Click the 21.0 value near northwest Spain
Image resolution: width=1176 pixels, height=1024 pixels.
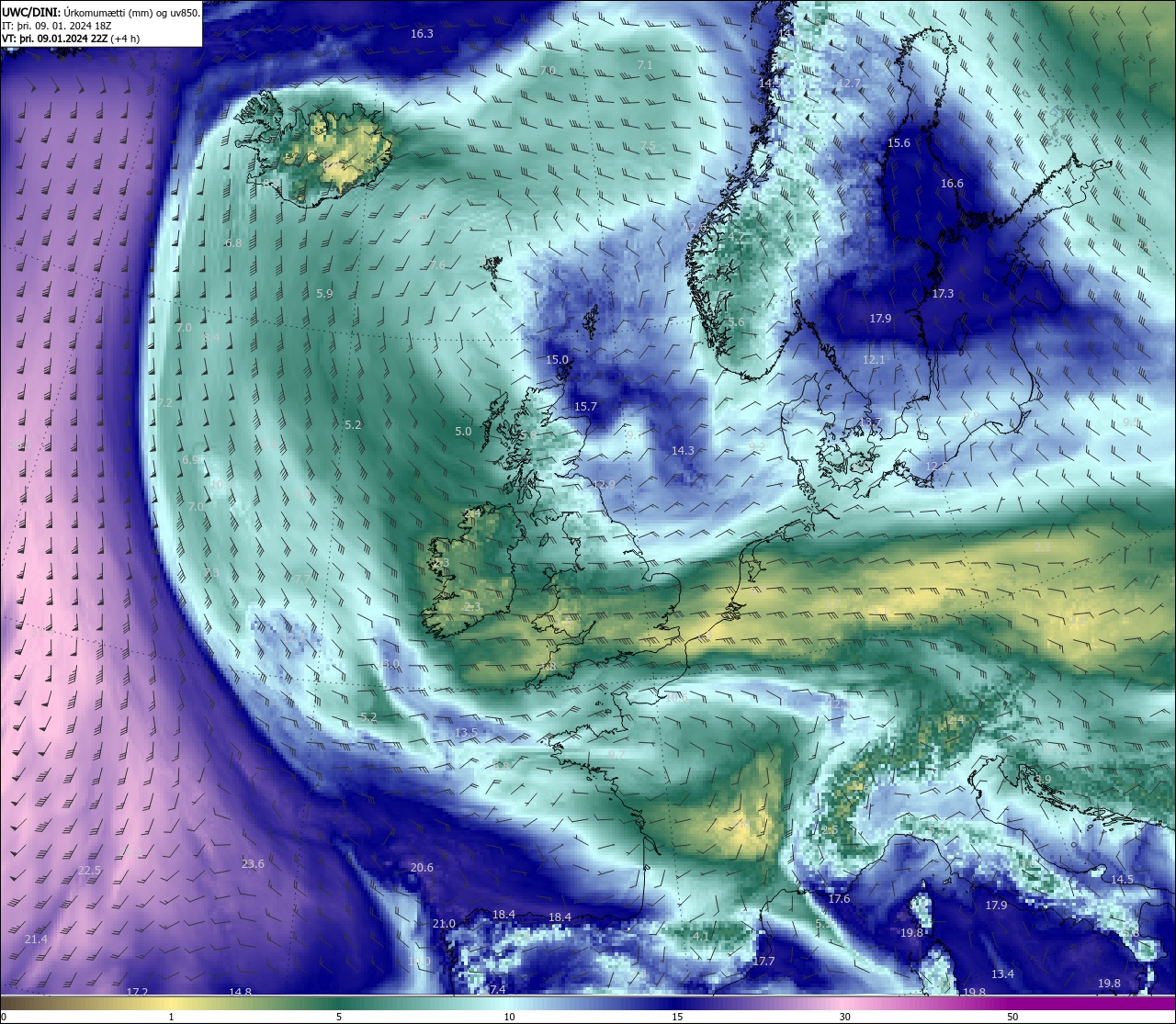click(444, 923)
